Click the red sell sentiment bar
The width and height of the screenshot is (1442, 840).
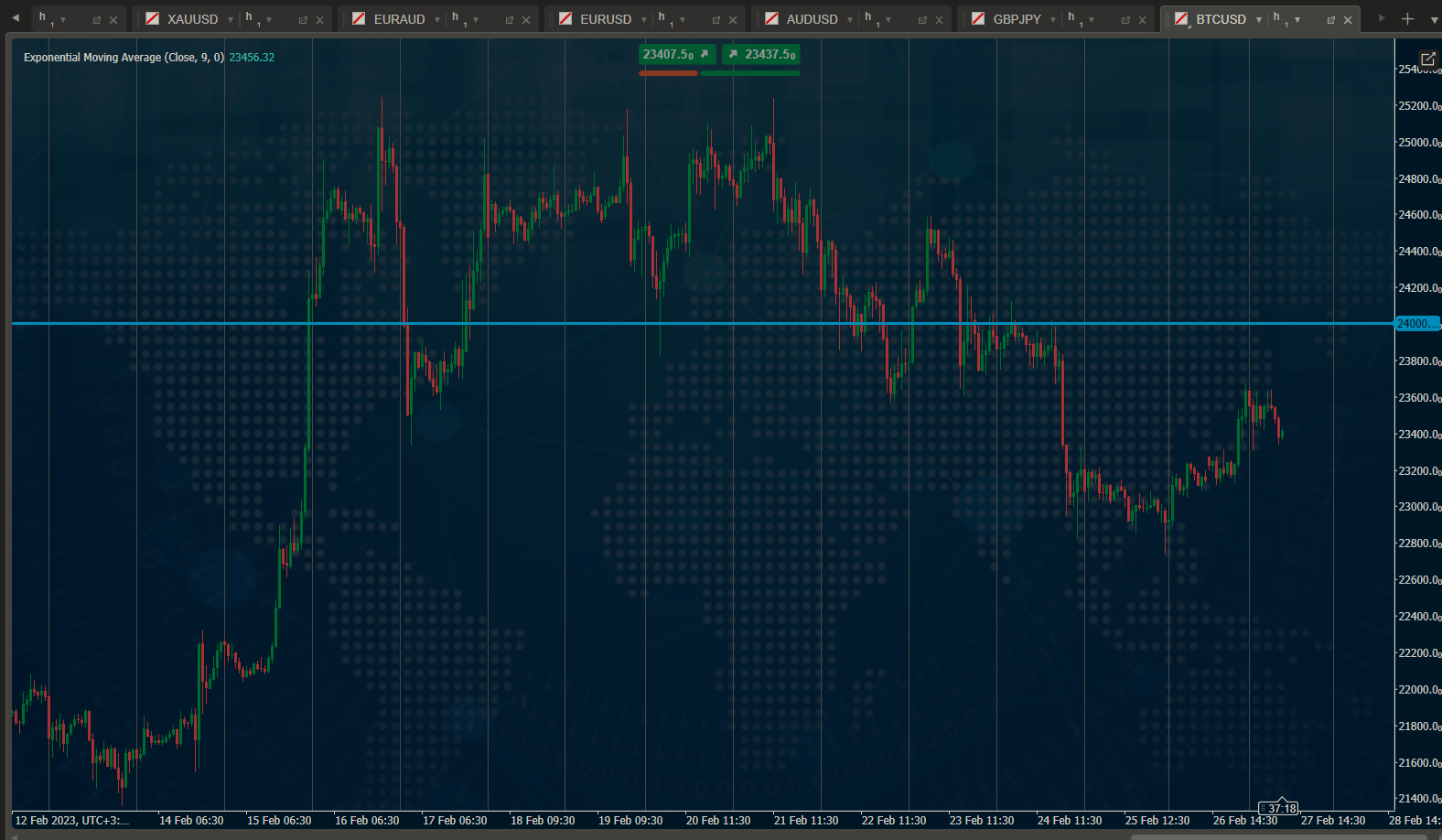click(668, 73)
